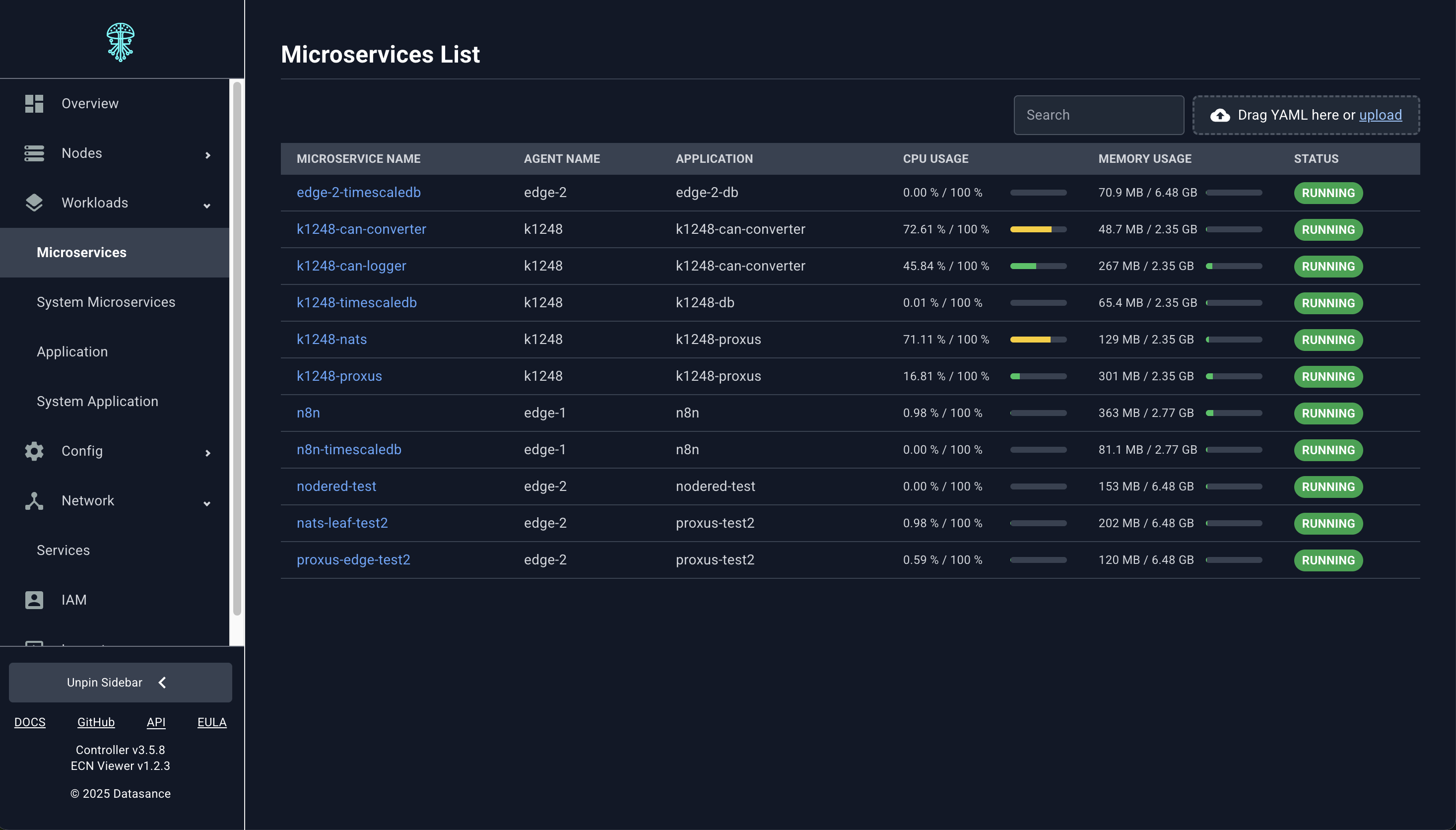Click the Network icon in sidebar
The height and width of the screenshot is (830, 1456).
point(34,500)
